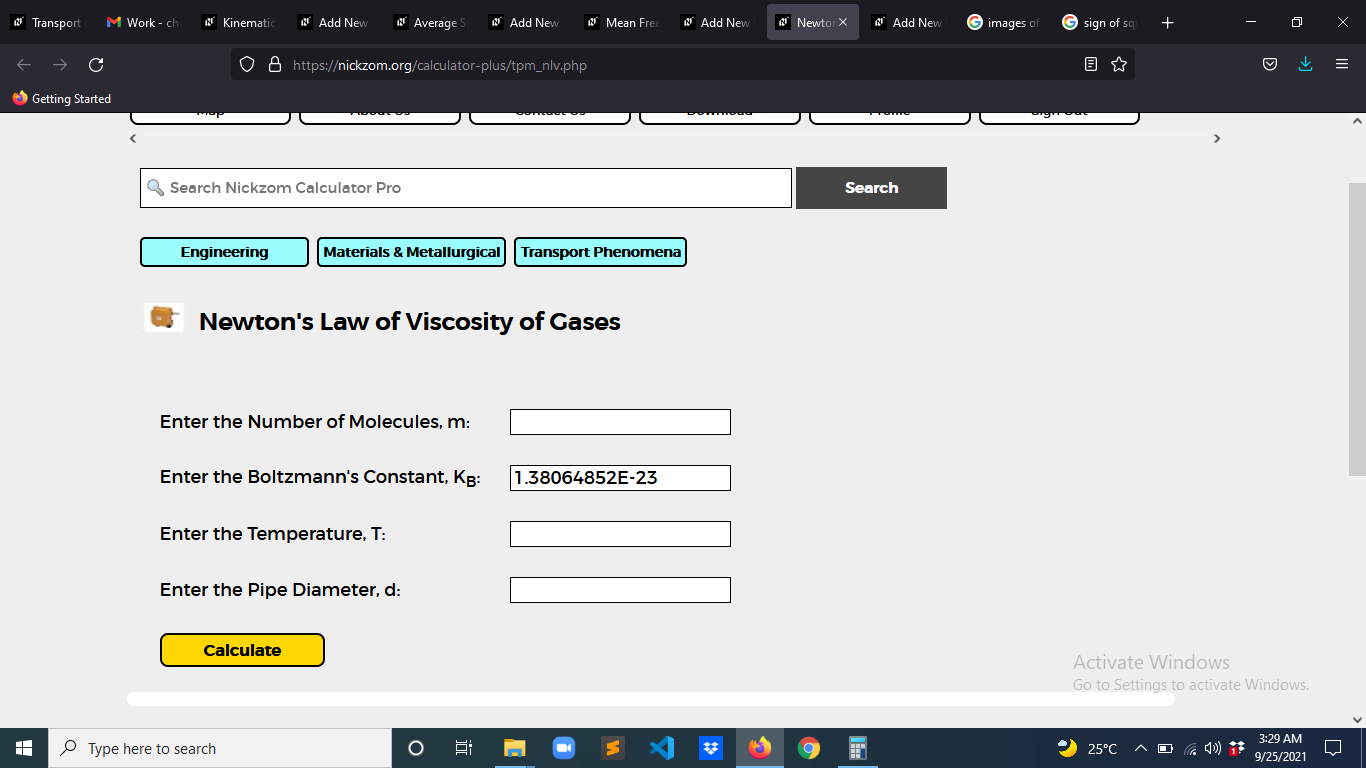1366x768 pixels.
Task: Click the browser Forward arrow
Action: click(x=60, y=65)
